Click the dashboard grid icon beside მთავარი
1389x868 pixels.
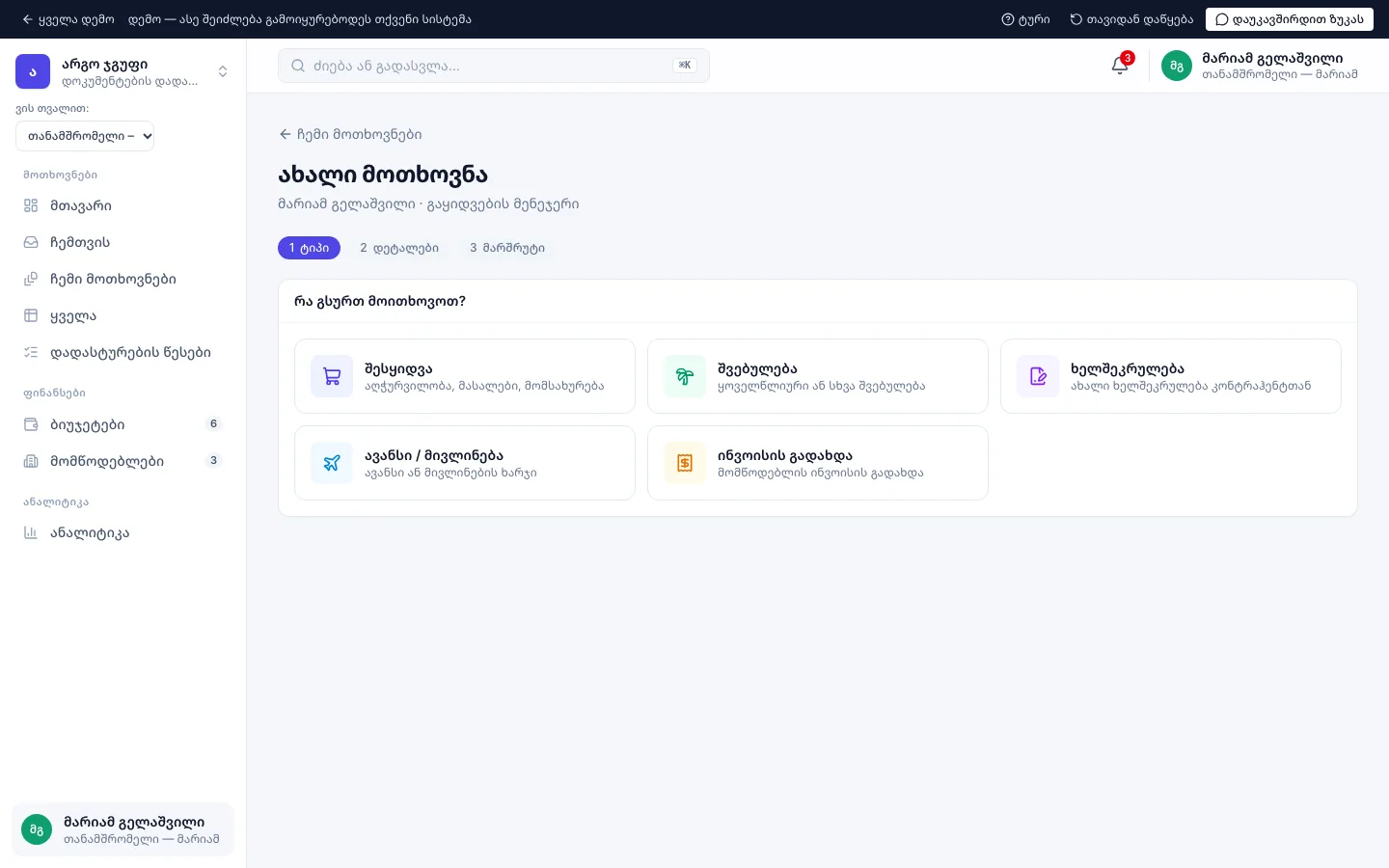coord(31,205)
